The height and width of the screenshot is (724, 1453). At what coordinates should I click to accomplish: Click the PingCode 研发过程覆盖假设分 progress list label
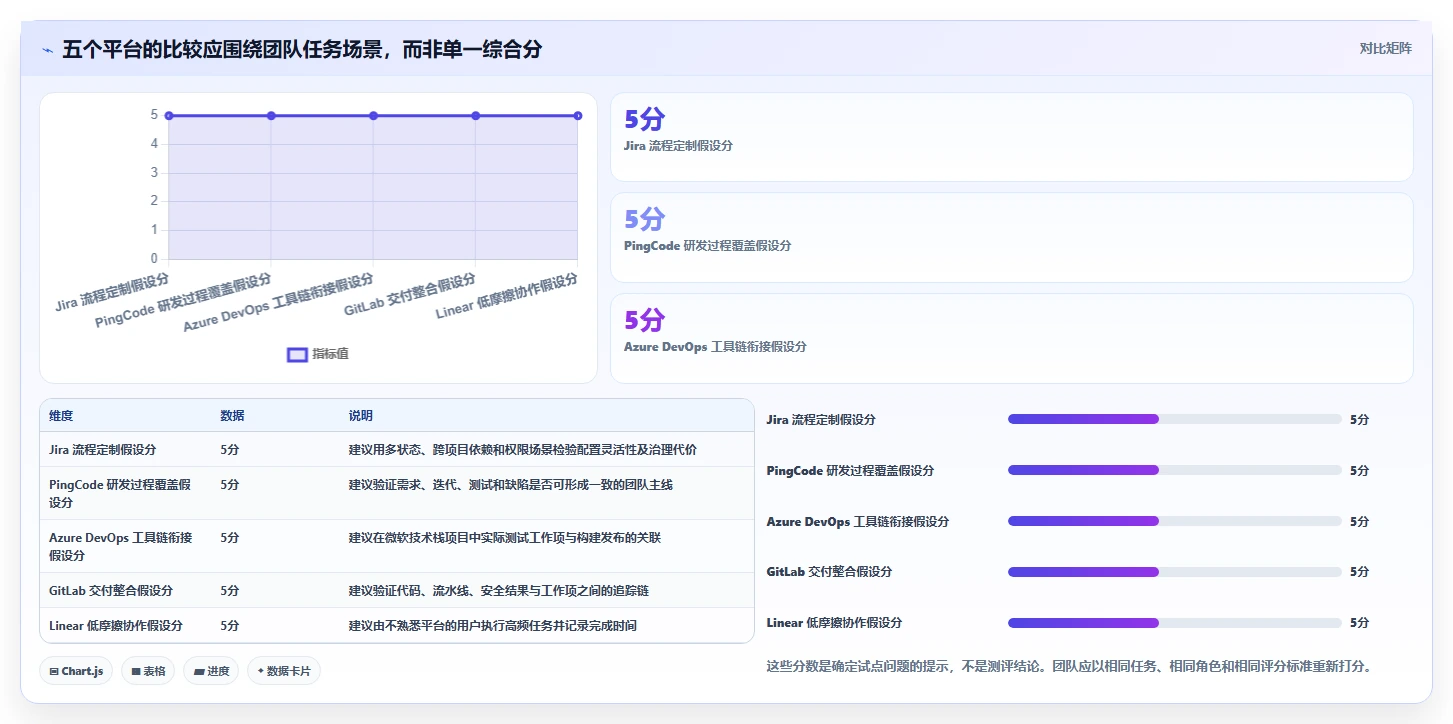coord(850,471)
